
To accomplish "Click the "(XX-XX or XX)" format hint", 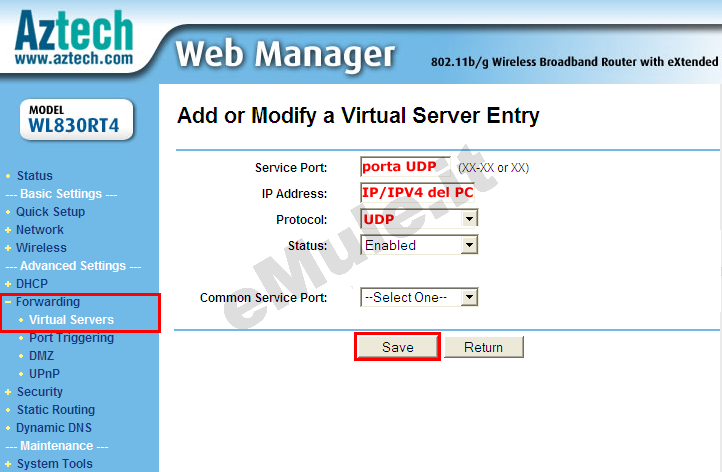I will [494, 168].
